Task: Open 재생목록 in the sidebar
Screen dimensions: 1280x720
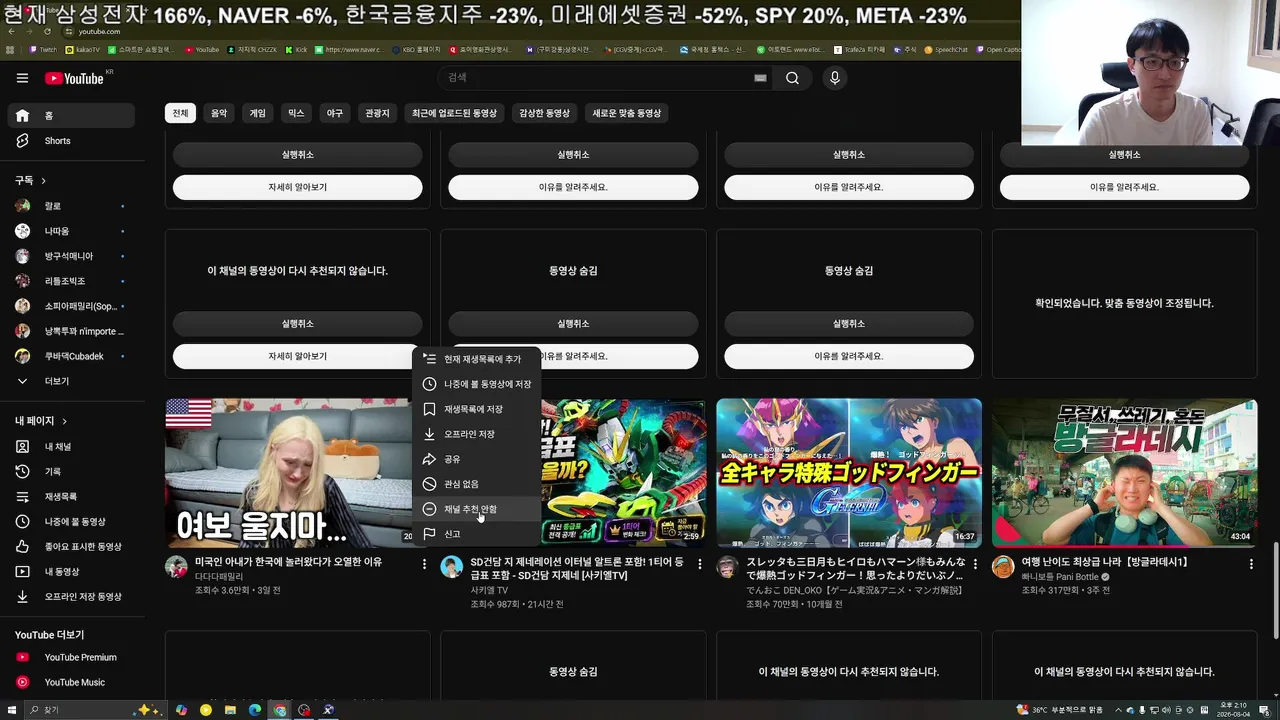Action: pyautogui.click(x=70, y=497)
